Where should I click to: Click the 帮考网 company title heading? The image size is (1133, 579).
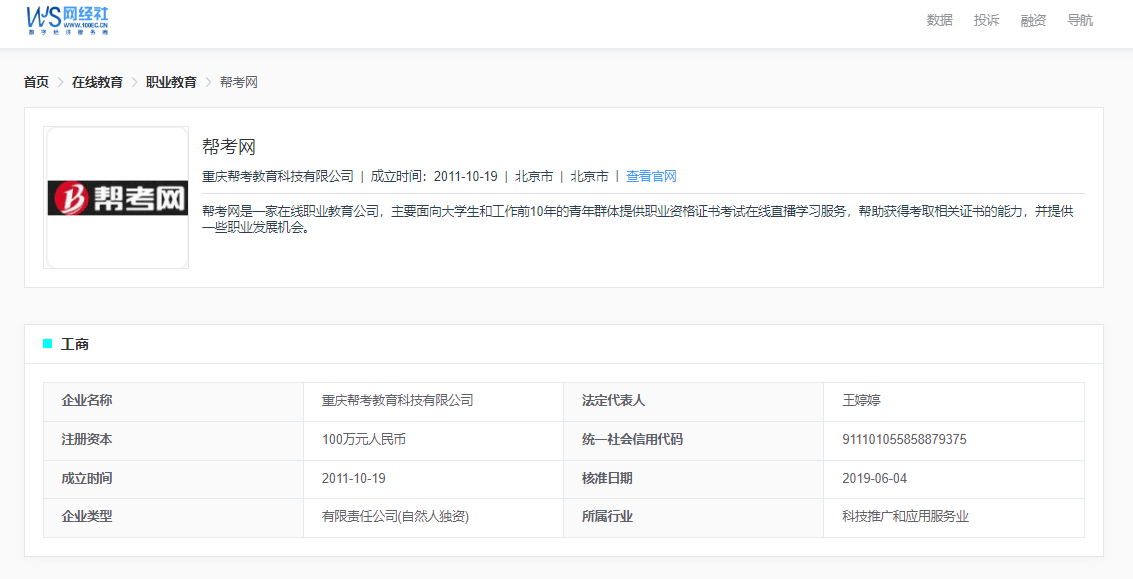(x=229, y=147)
